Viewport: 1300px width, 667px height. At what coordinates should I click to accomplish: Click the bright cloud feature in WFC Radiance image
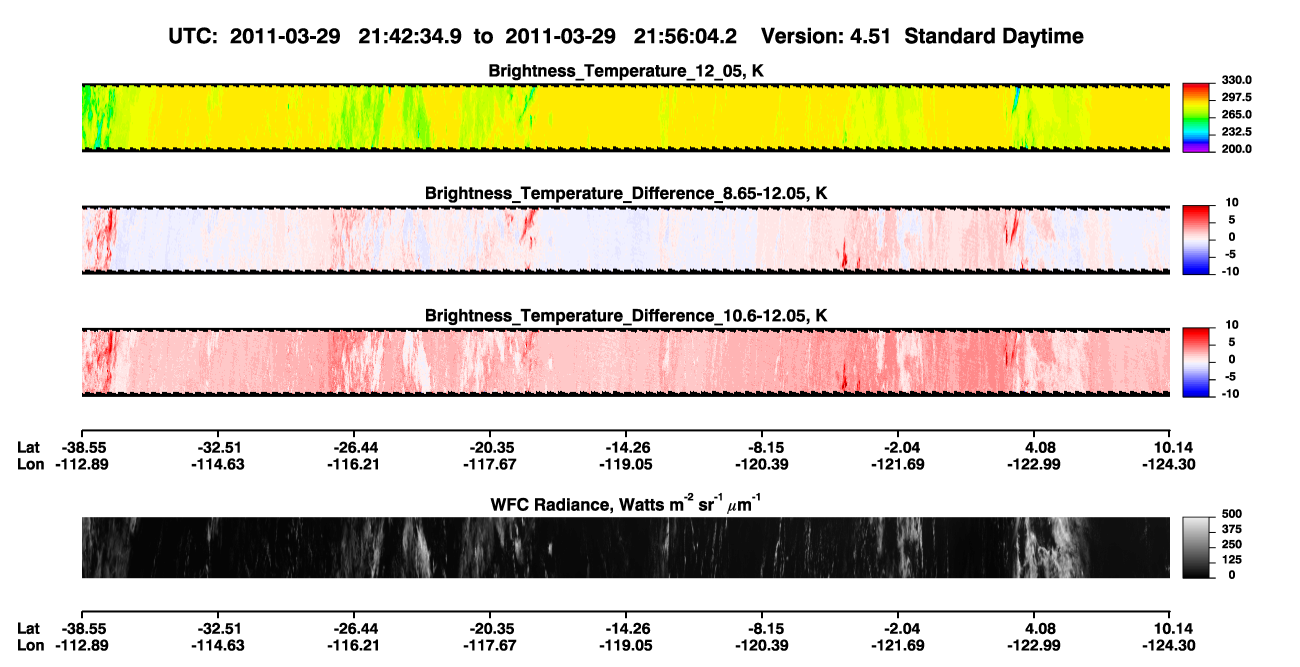click(1048, 547)
